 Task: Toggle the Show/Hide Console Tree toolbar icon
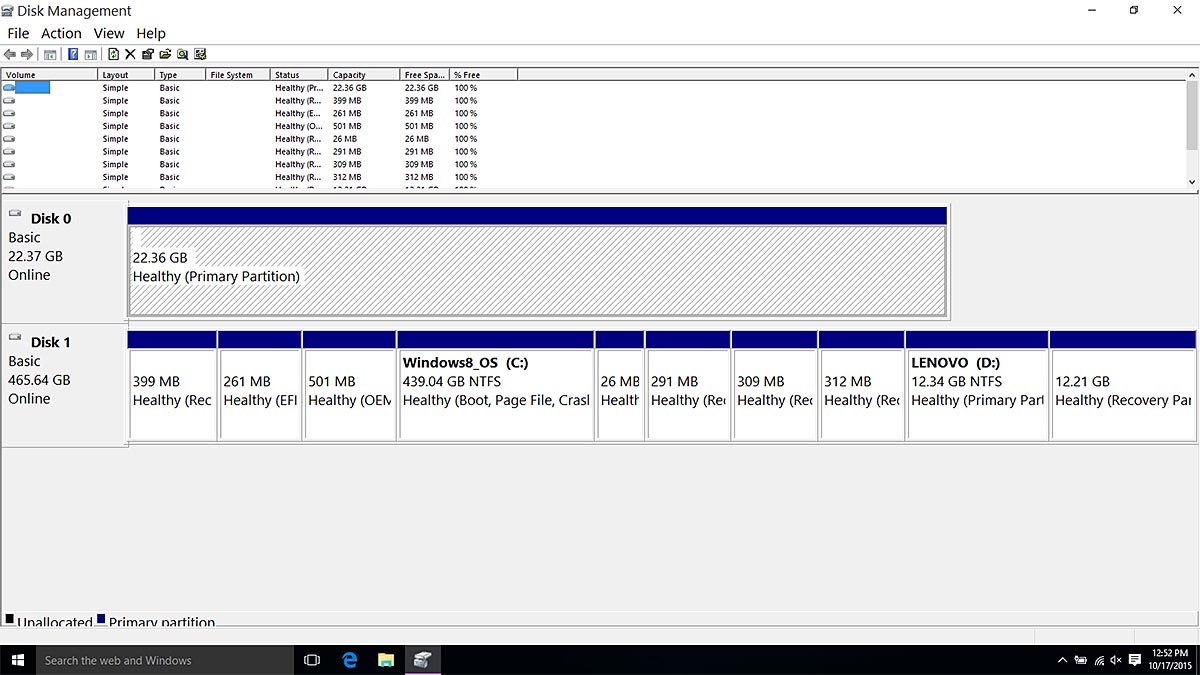[x=50, y=54]
